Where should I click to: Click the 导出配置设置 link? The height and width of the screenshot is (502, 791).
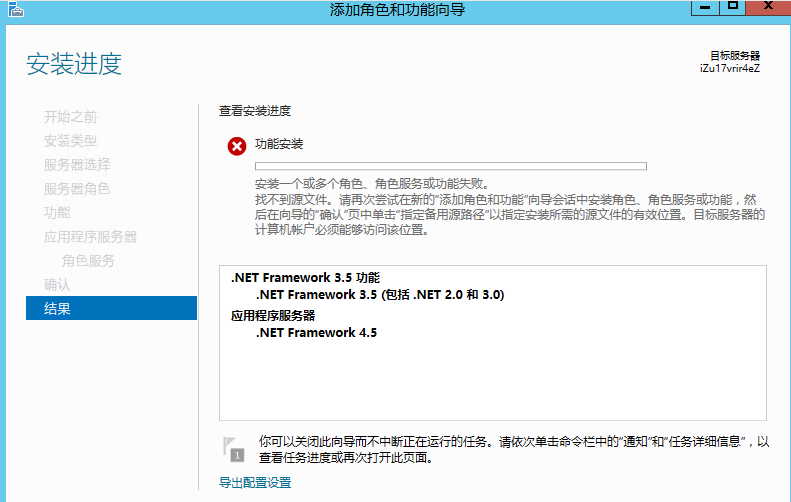255,483
